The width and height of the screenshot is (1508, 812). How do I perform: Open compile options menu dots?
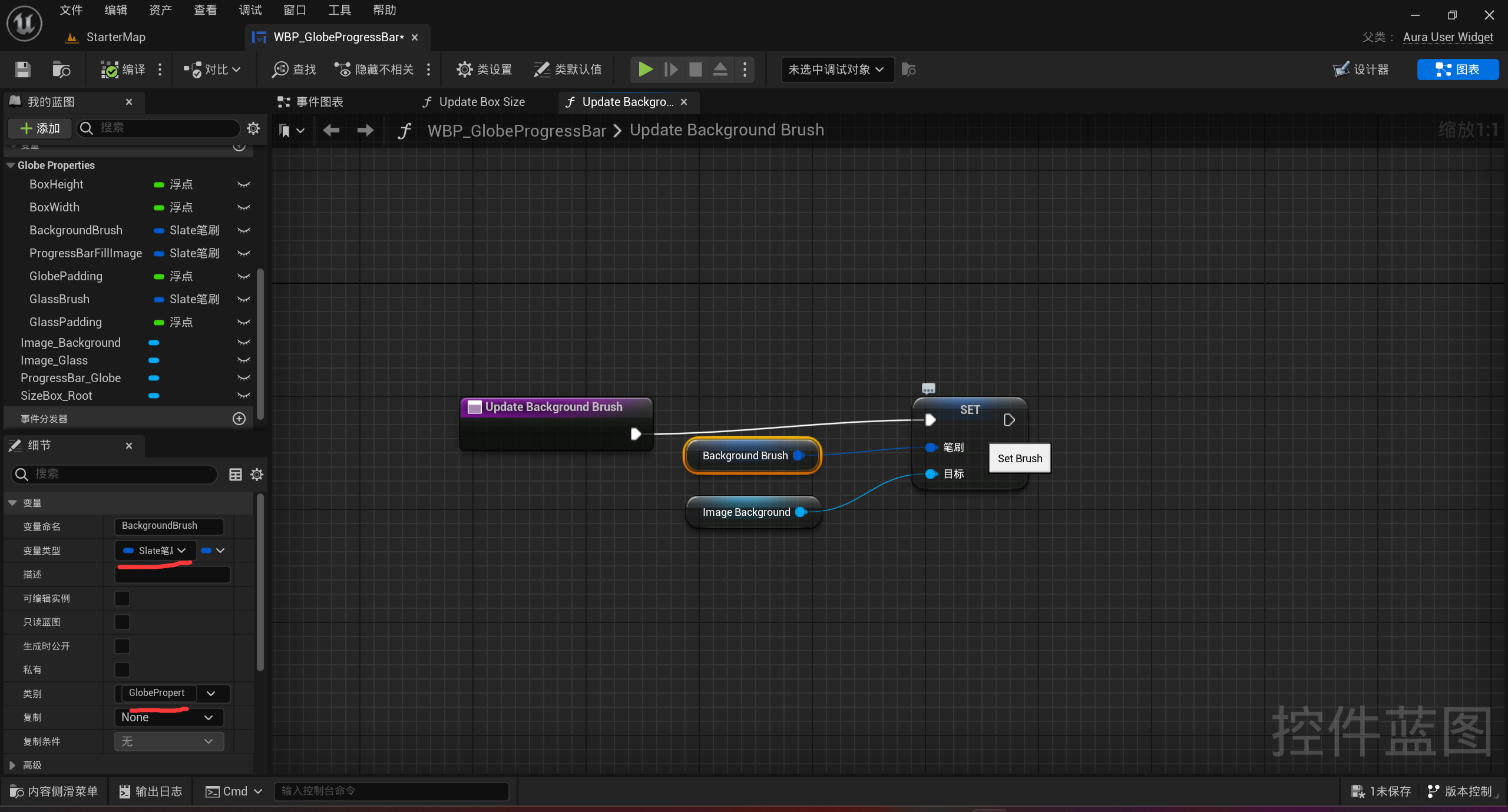click(160, 69)
